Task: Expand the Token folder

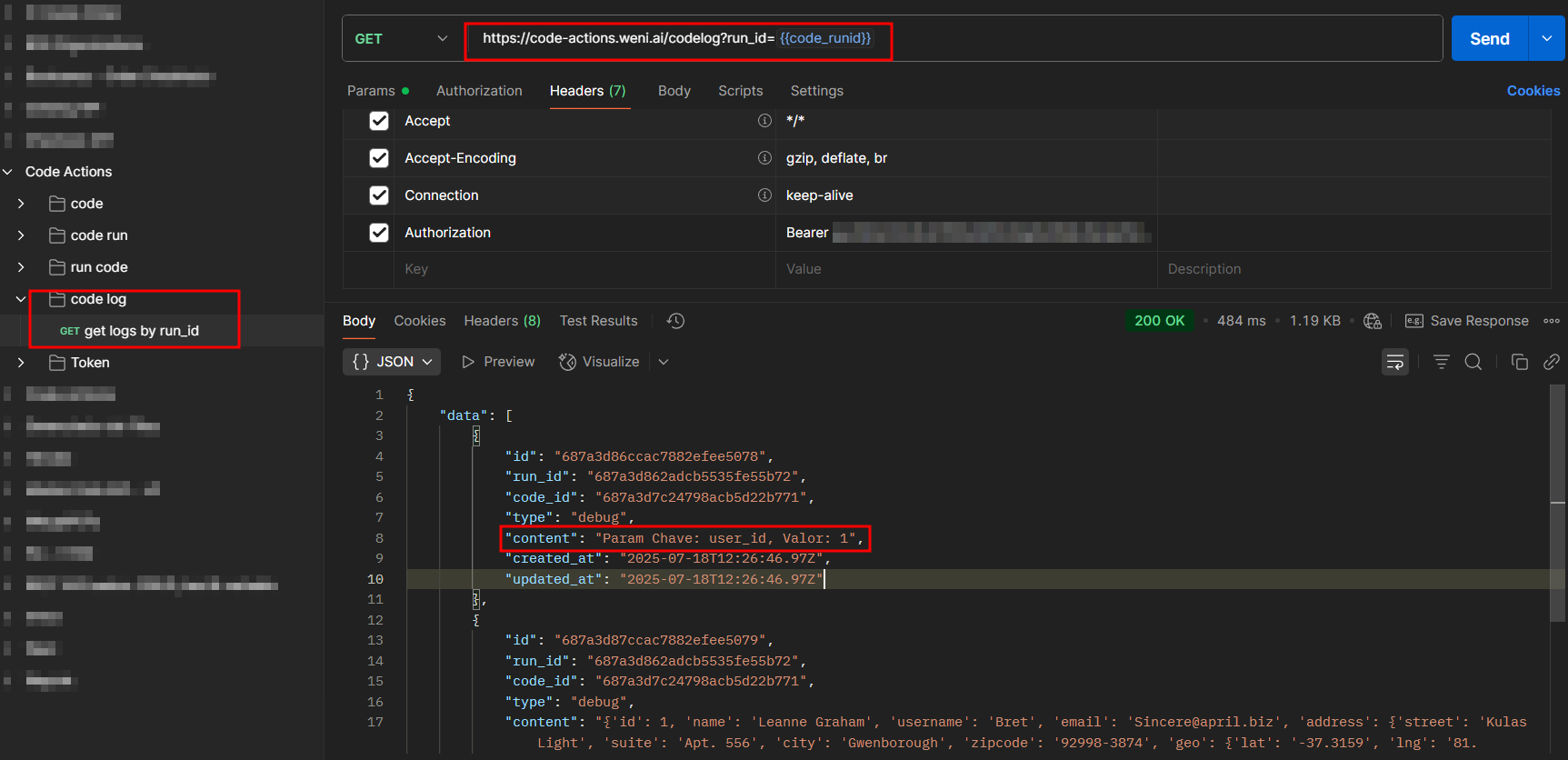Action: pyautogui.click(x=21, y=363)
